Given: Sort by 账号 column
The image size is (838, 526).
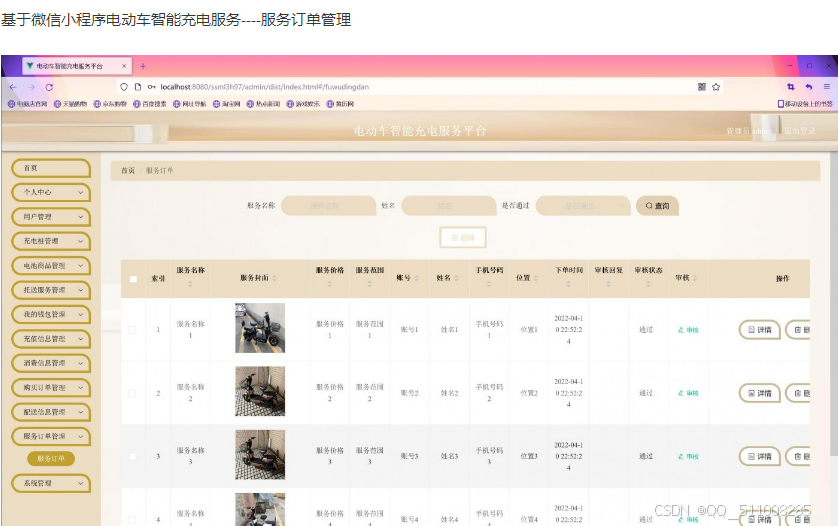Looking at the screenshot, I should pos(416,278).
